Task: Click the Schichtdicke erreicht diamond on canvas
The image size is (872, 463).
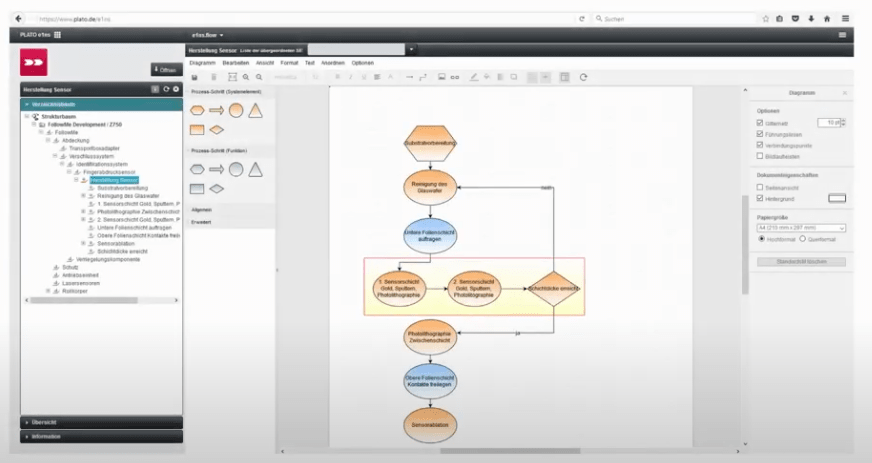Action: pos(553,288)
